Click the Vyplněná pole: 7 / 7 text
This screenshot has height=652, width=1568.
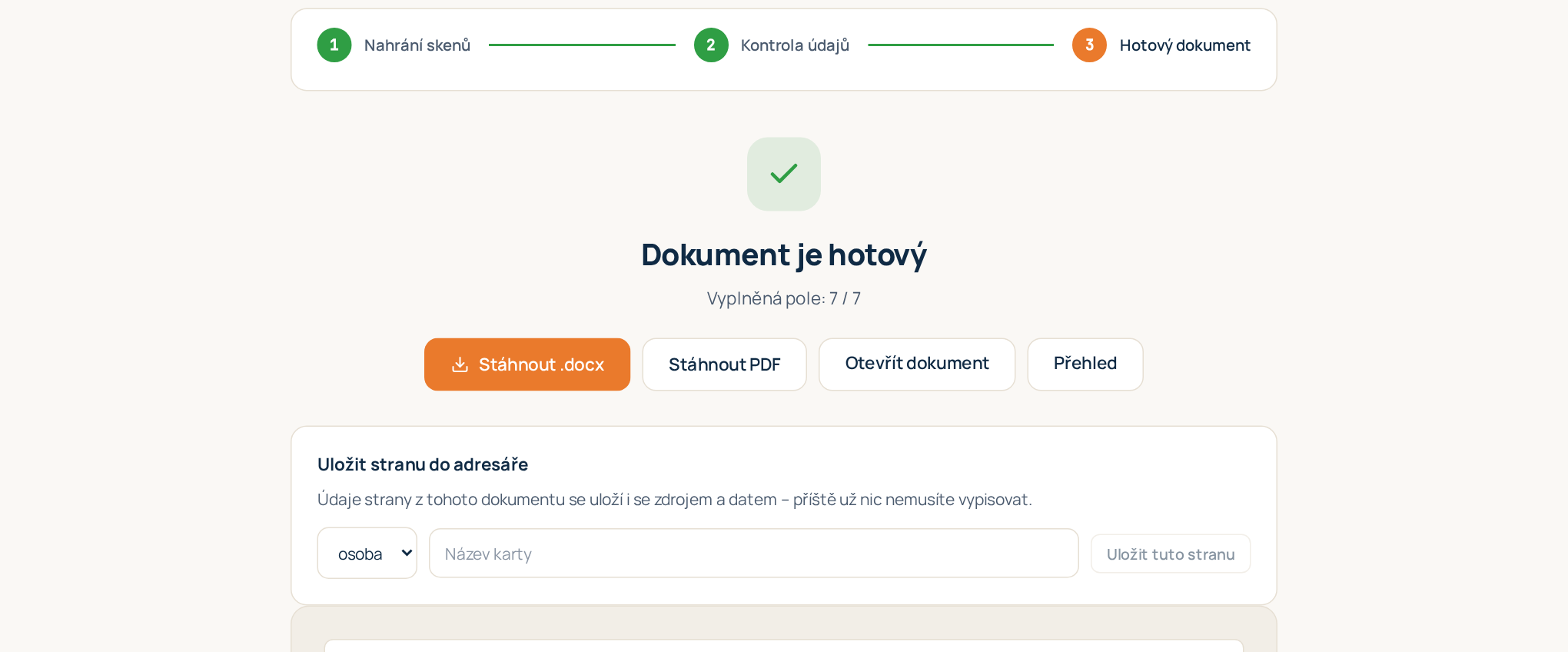pos(784,298)
